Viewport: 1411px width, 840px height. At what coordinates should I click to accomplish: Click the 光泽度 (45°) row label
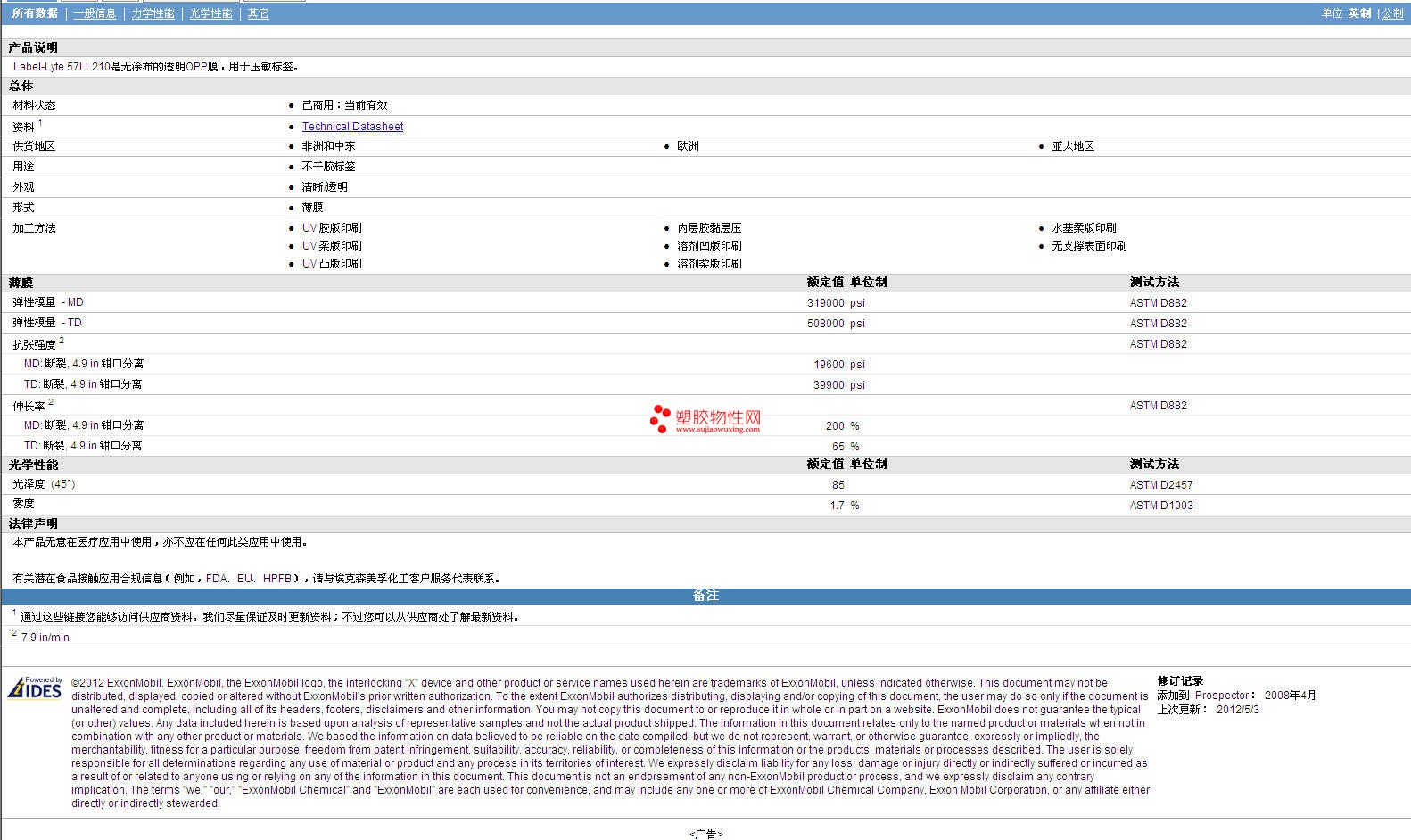click(x=44, y=484)
